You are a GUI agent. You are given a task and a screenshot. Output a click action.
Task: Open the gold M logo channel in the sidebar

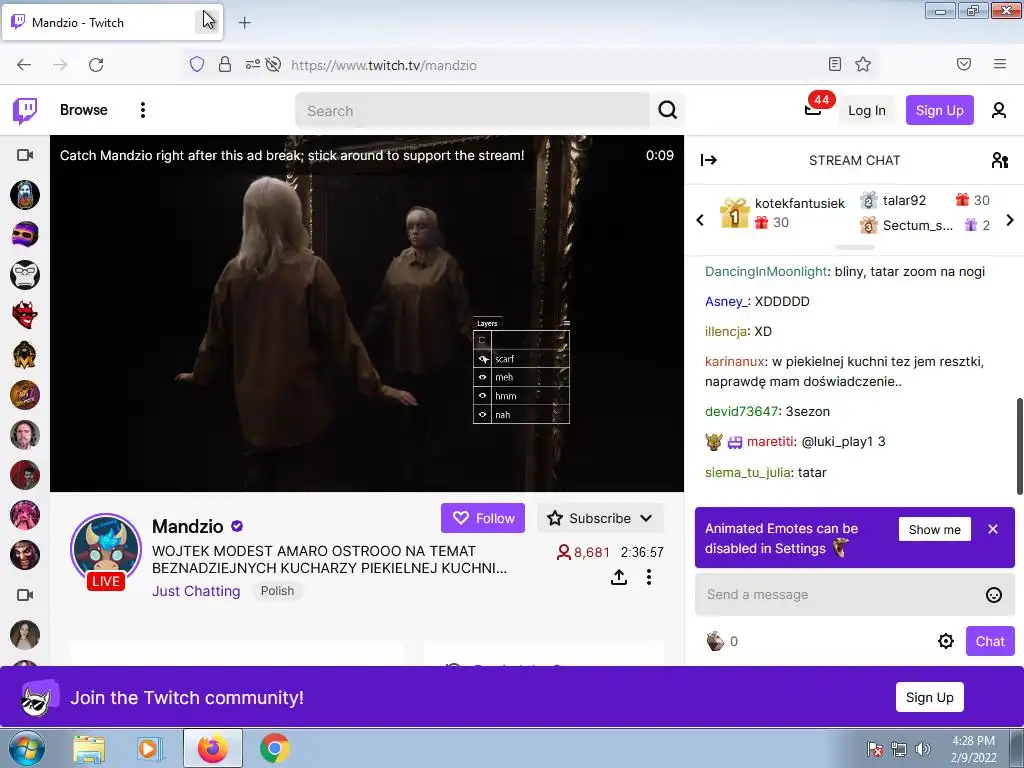point(25,355)
